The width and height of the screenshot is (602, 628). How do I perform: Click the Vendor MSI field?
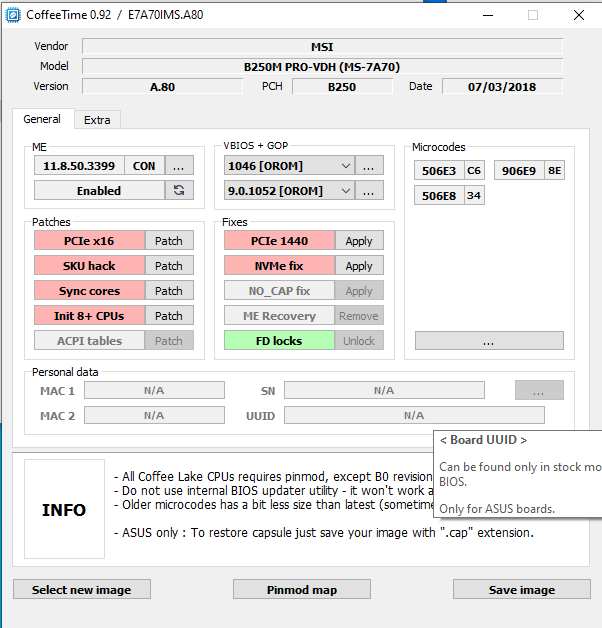click(322, 46)
